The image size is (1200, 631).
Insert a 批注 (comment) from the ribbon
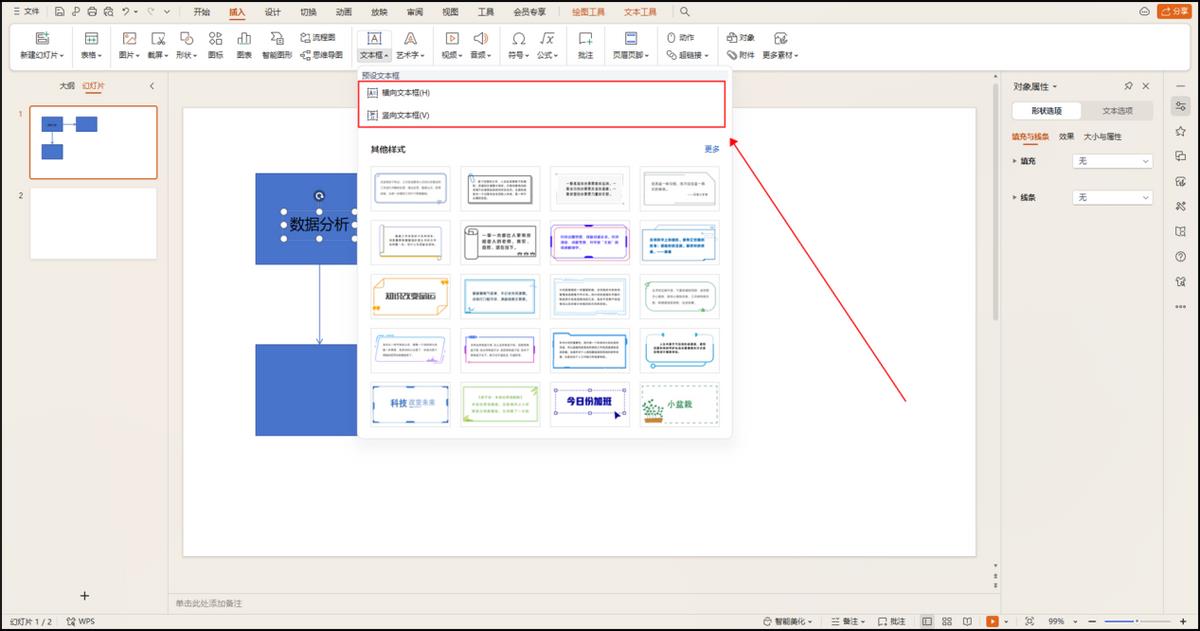[x=585, y=38]
